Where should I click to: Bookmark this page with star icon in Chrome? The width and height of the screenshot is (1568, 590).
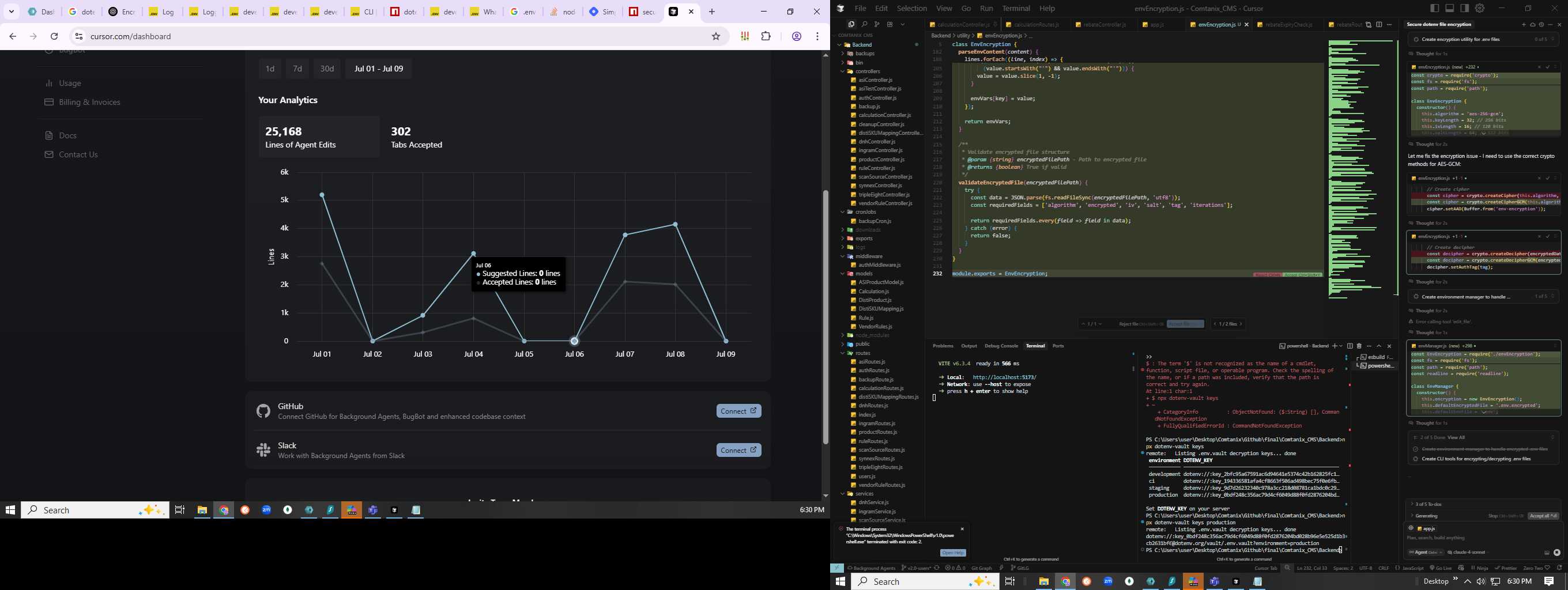(x=716, y=36)
